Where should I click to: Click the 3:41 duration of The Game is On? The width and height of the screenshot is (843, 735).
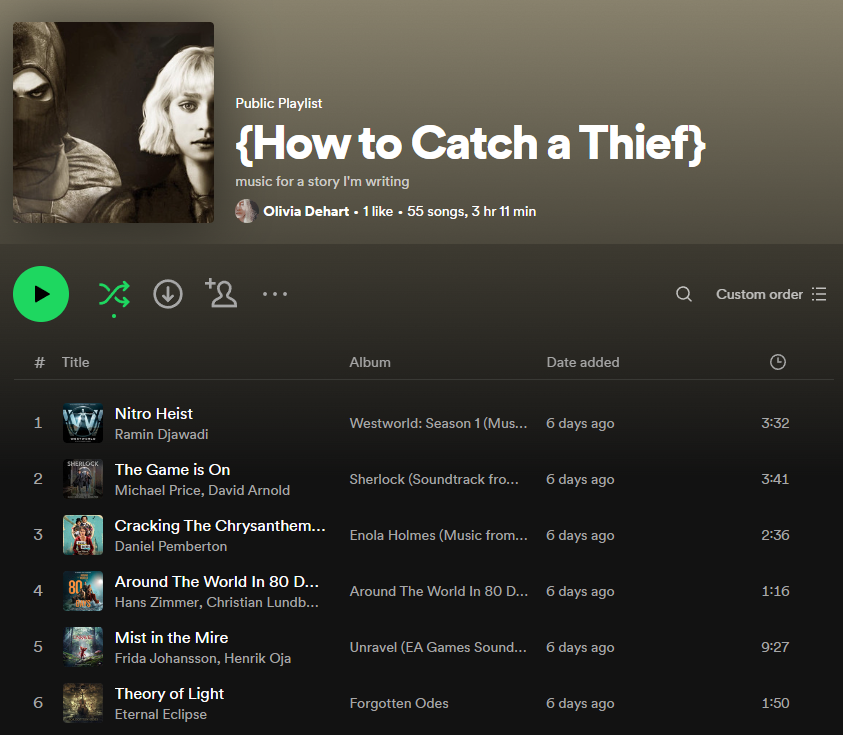tap(775, 479)
